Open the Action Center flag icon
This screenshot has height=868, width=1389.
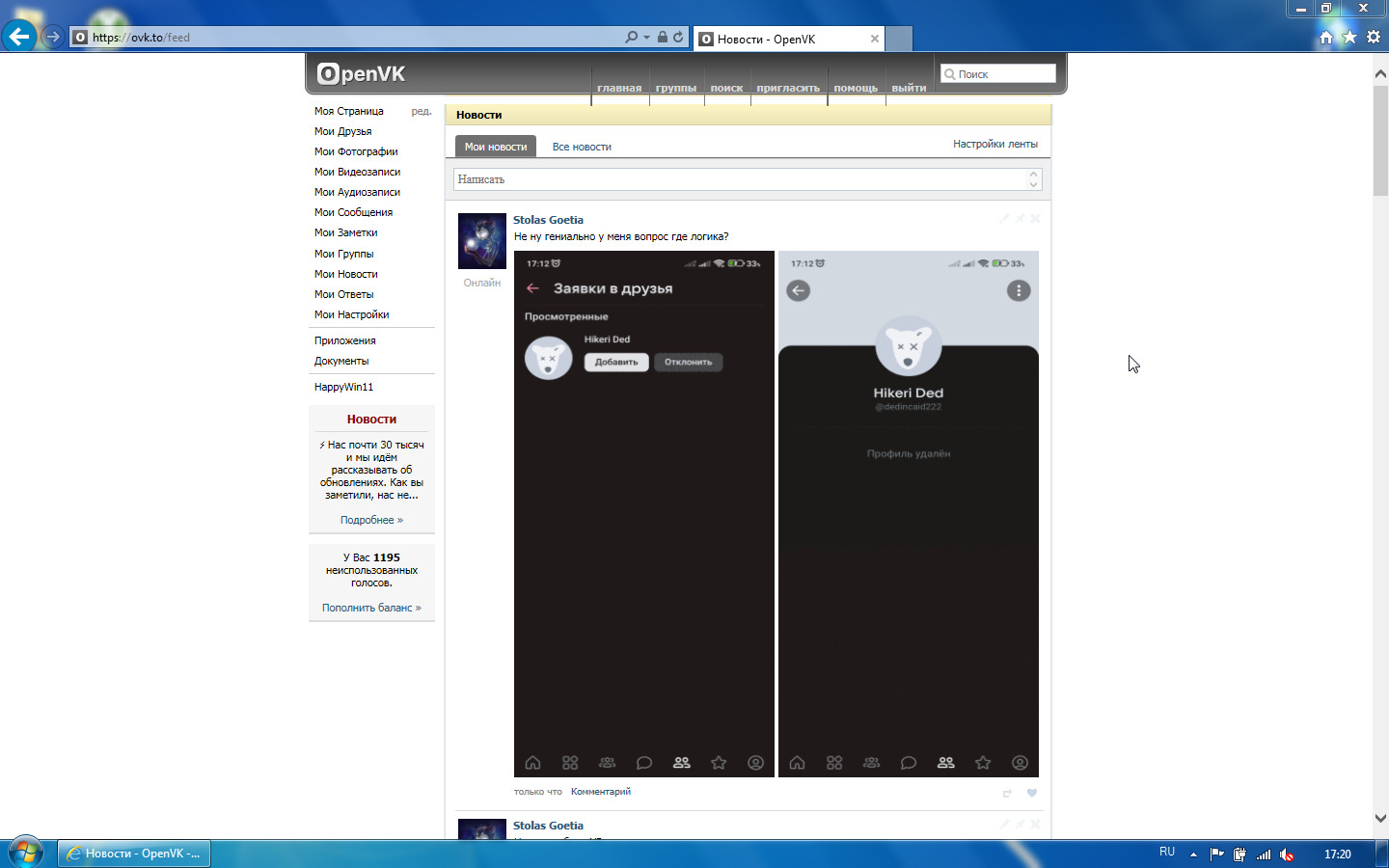tap(1216, 854)
